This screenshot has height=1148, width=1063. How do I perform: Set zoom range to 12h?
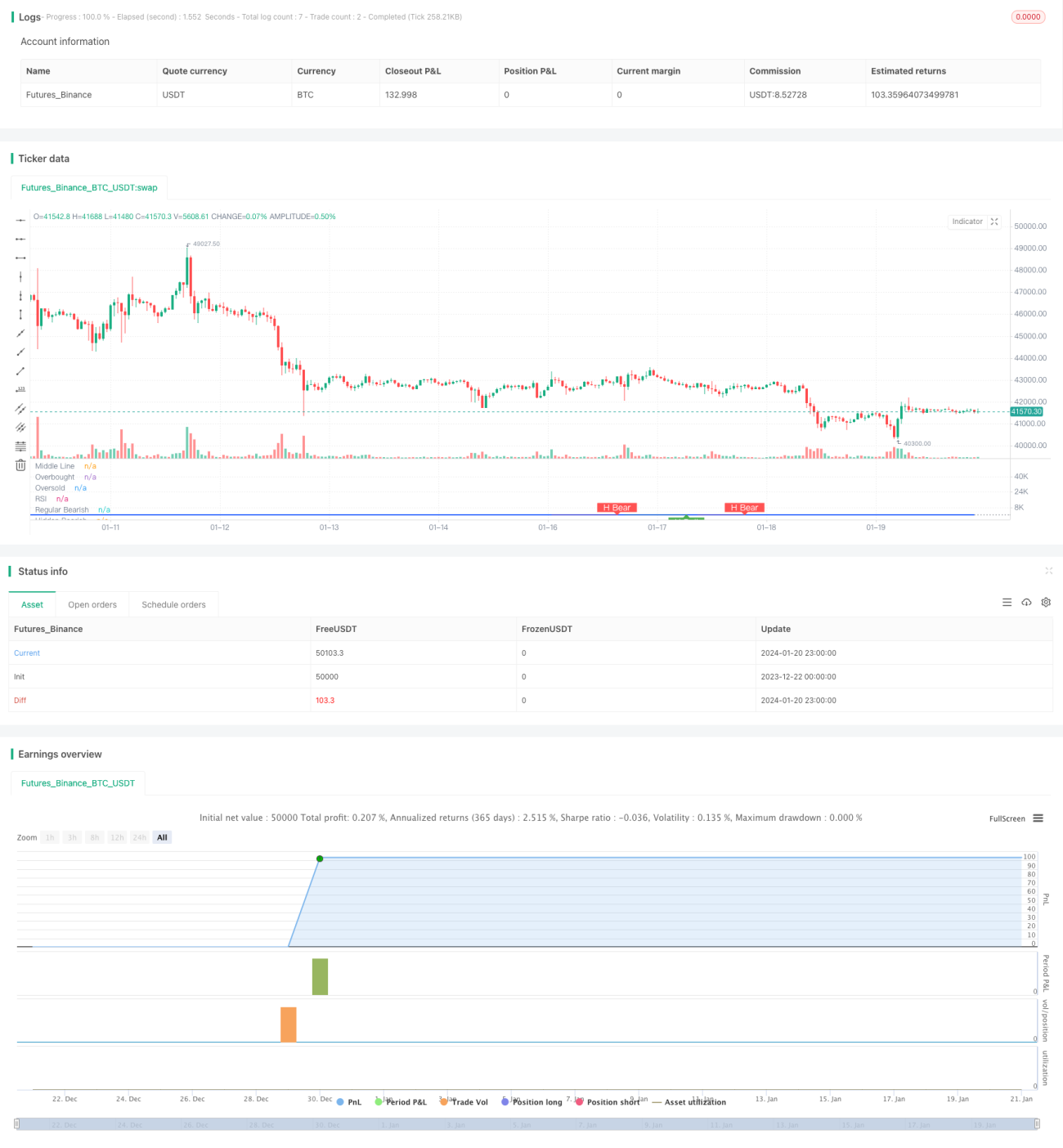tap(117, 837)
